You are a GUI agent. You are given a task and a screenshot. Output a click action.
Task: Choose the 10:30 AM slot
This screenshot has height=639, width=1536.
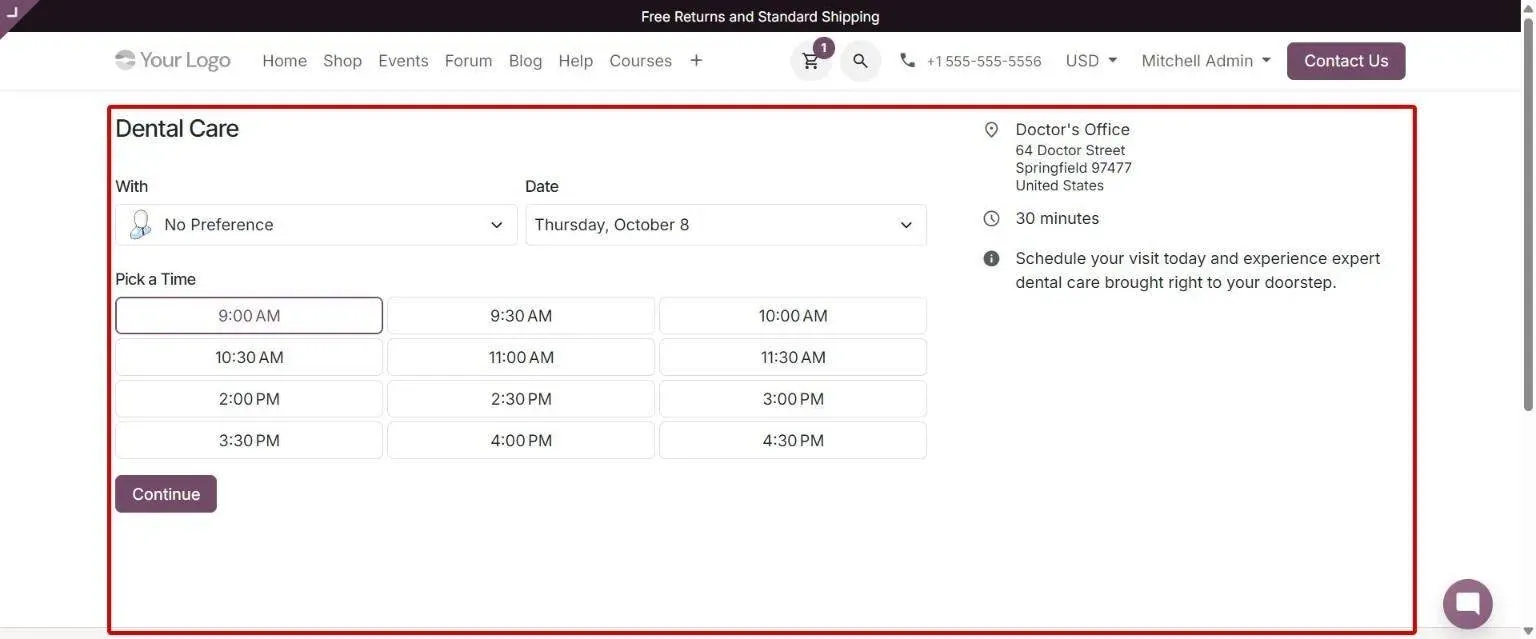249,357
